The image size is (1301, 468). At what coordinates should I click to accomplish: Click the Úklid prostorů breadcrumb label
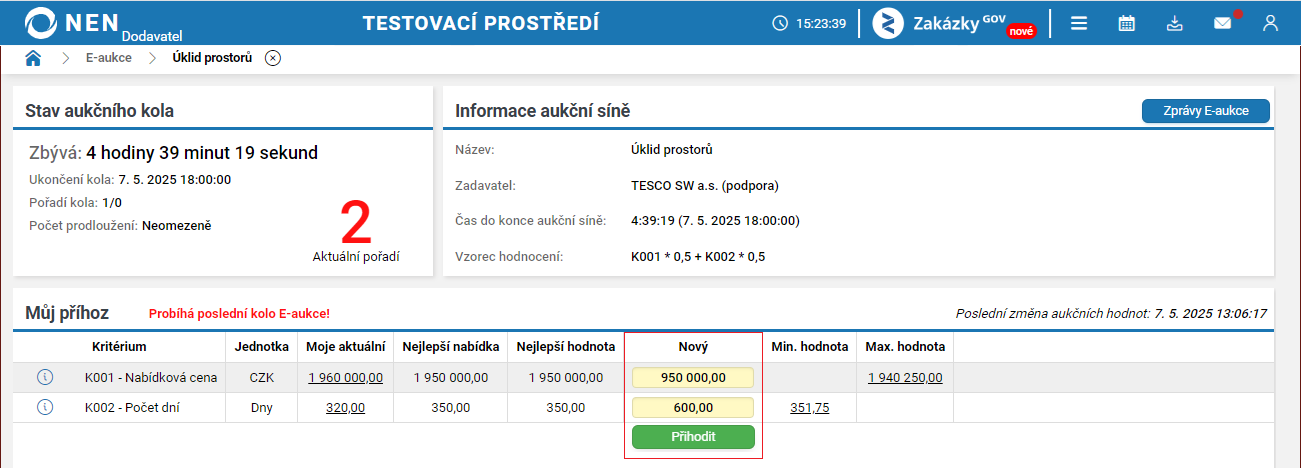pyautogui.click(x=213, y=58)
